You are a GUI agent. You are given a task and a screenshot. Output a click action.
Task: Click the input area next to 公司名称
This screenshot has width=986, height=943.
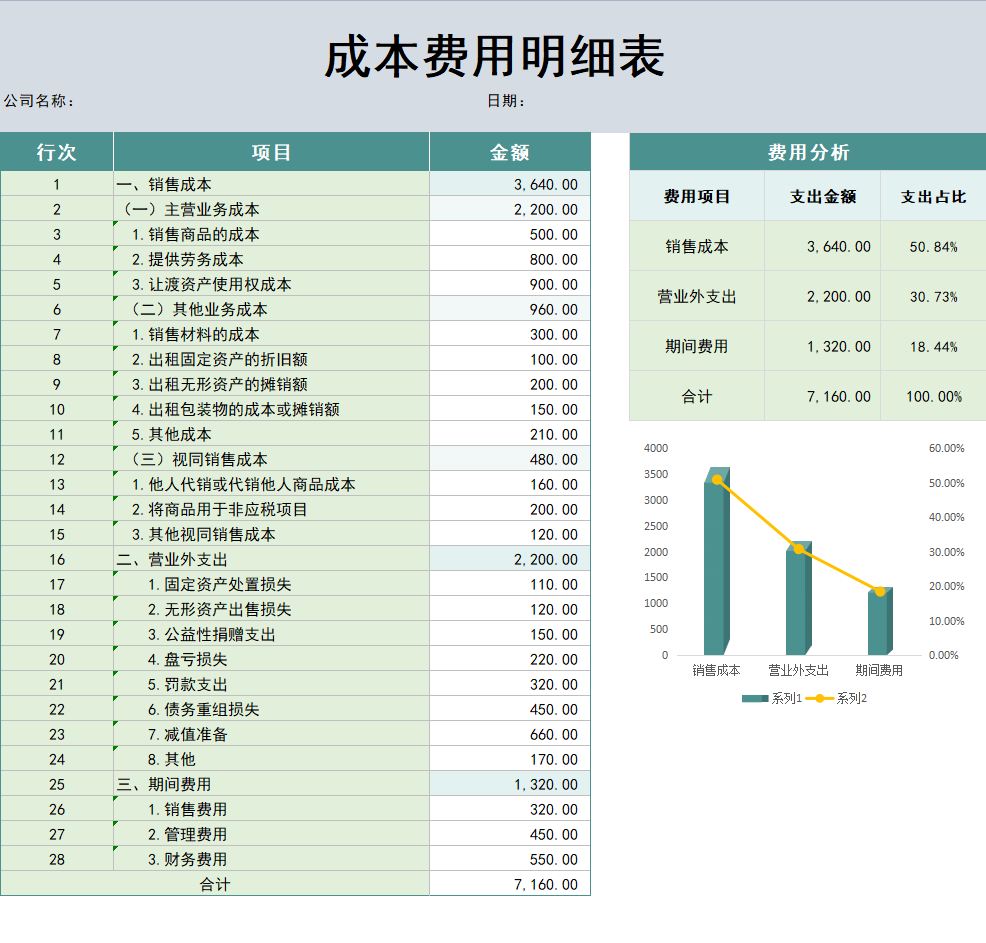[160, 102]
